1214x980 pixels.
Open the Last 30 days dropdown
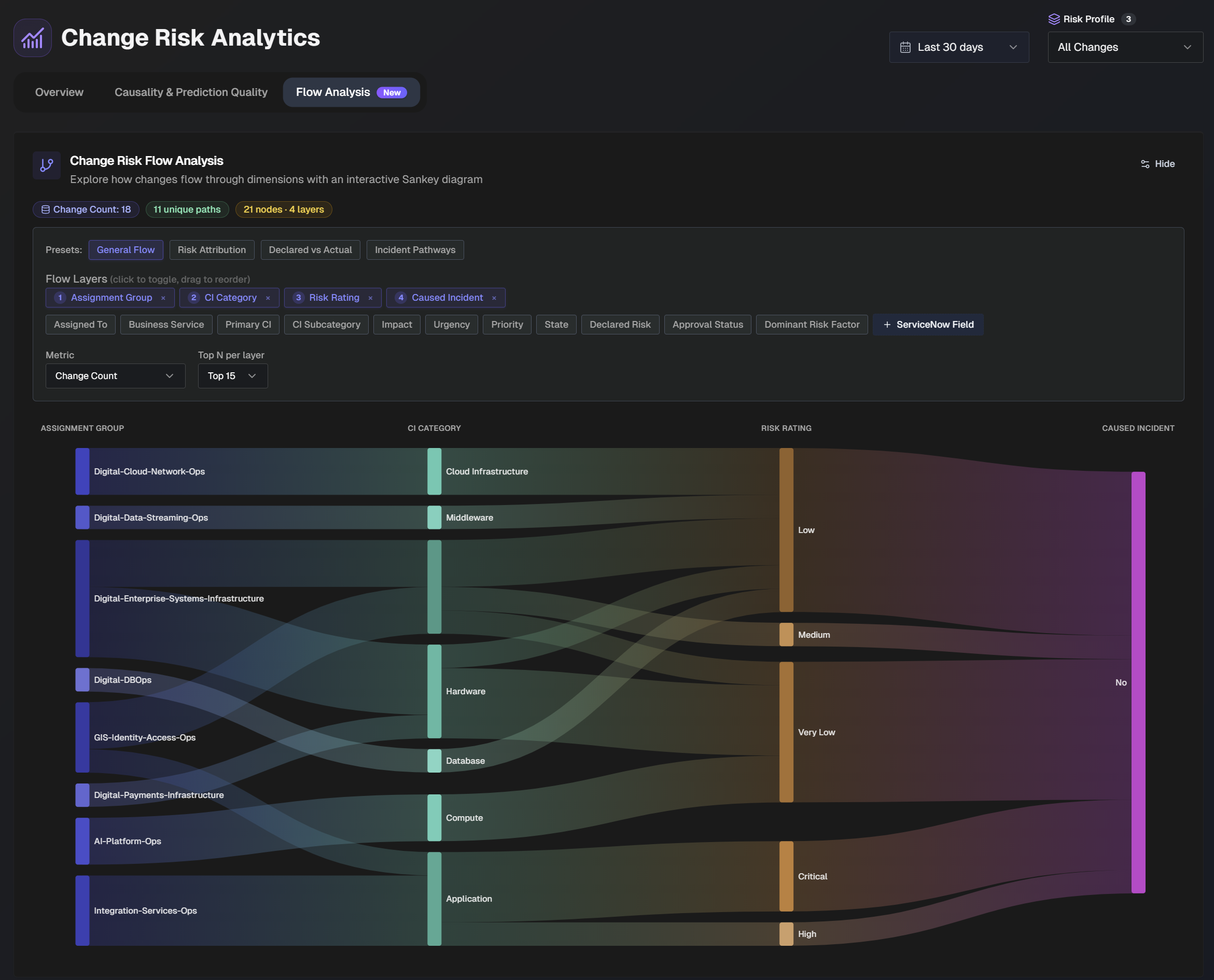(x=958, y=47)
